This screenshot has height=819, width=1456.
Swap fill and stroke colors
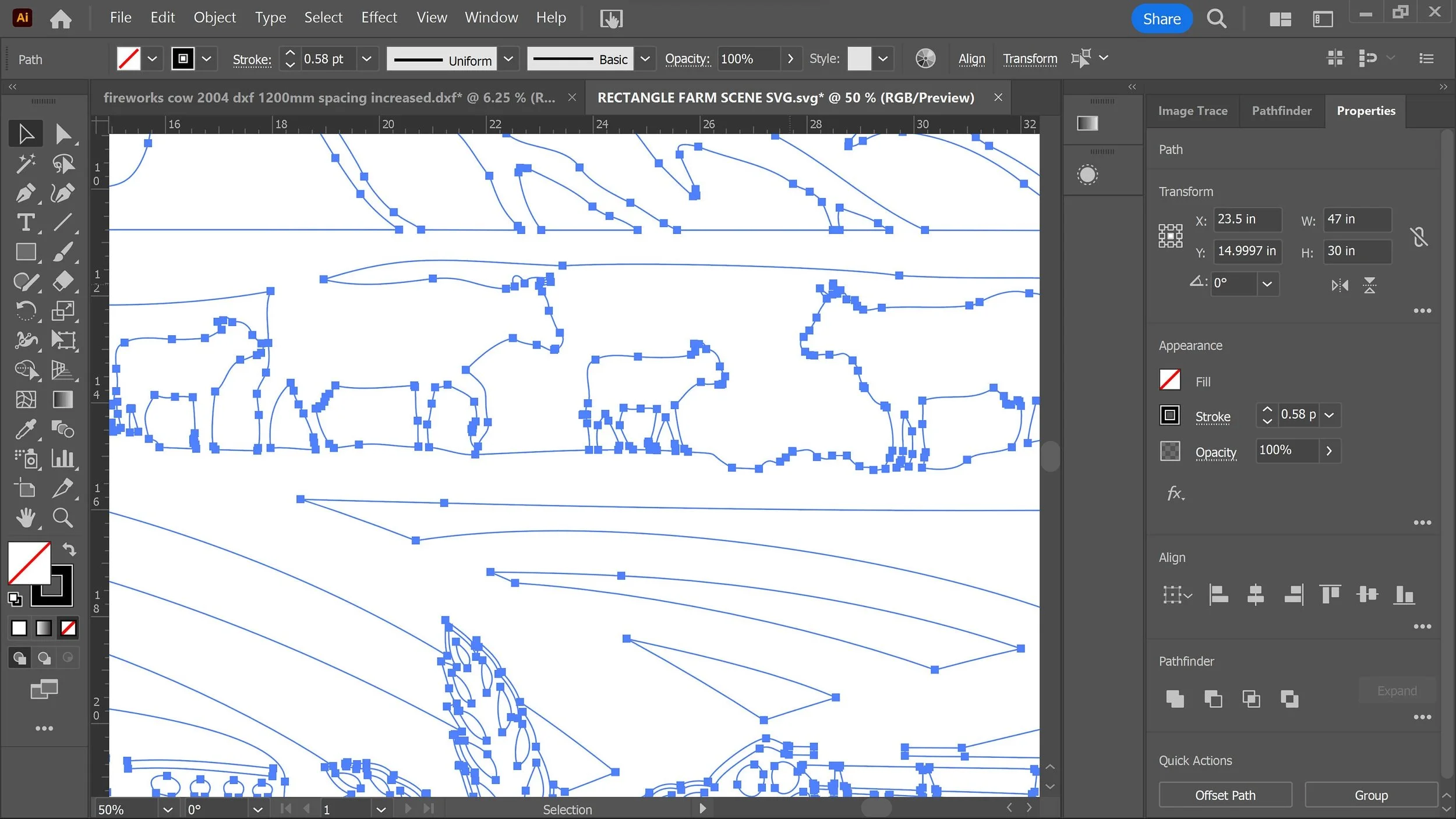[x=69, y=549]
